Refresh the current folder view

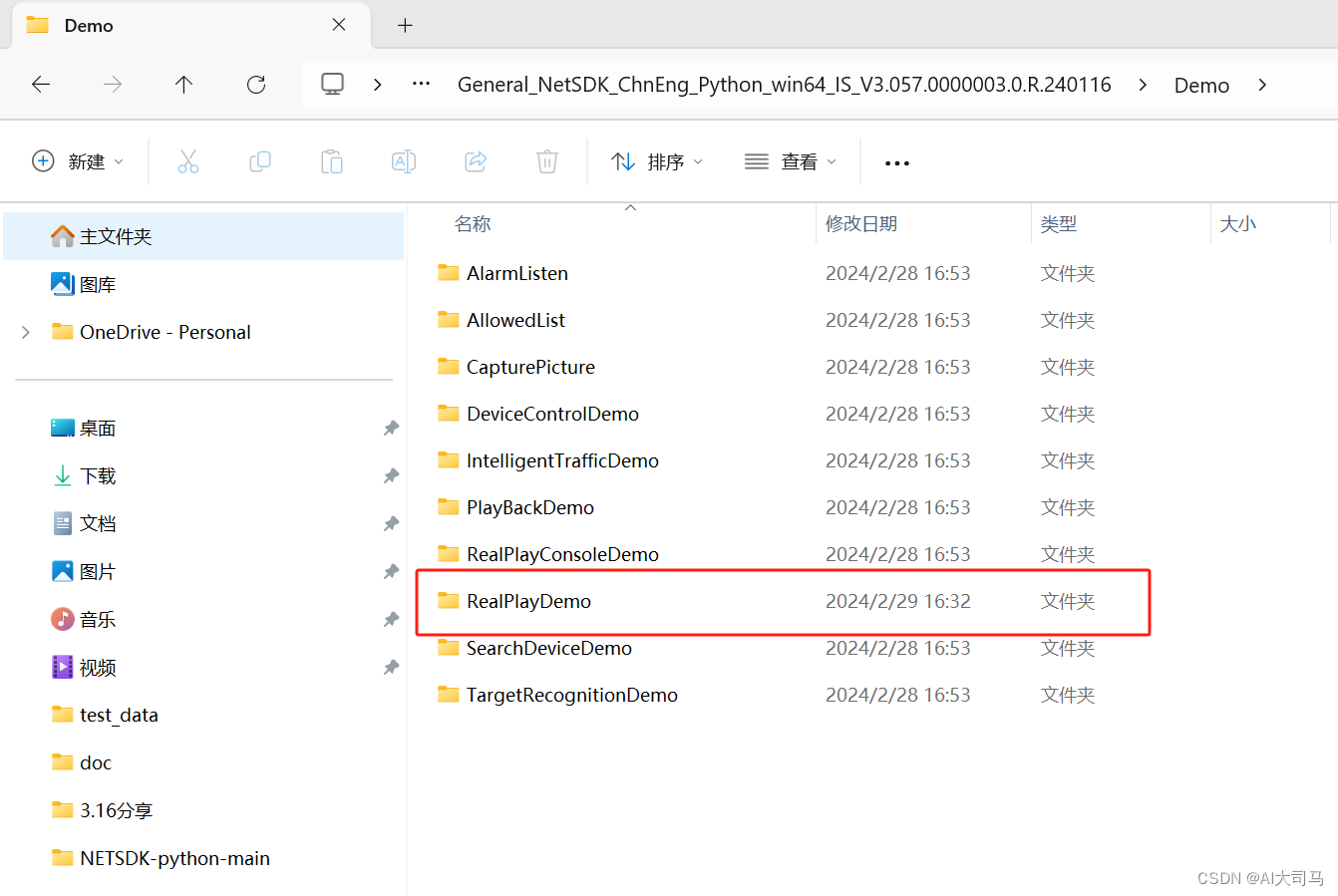tap(256, 85)
